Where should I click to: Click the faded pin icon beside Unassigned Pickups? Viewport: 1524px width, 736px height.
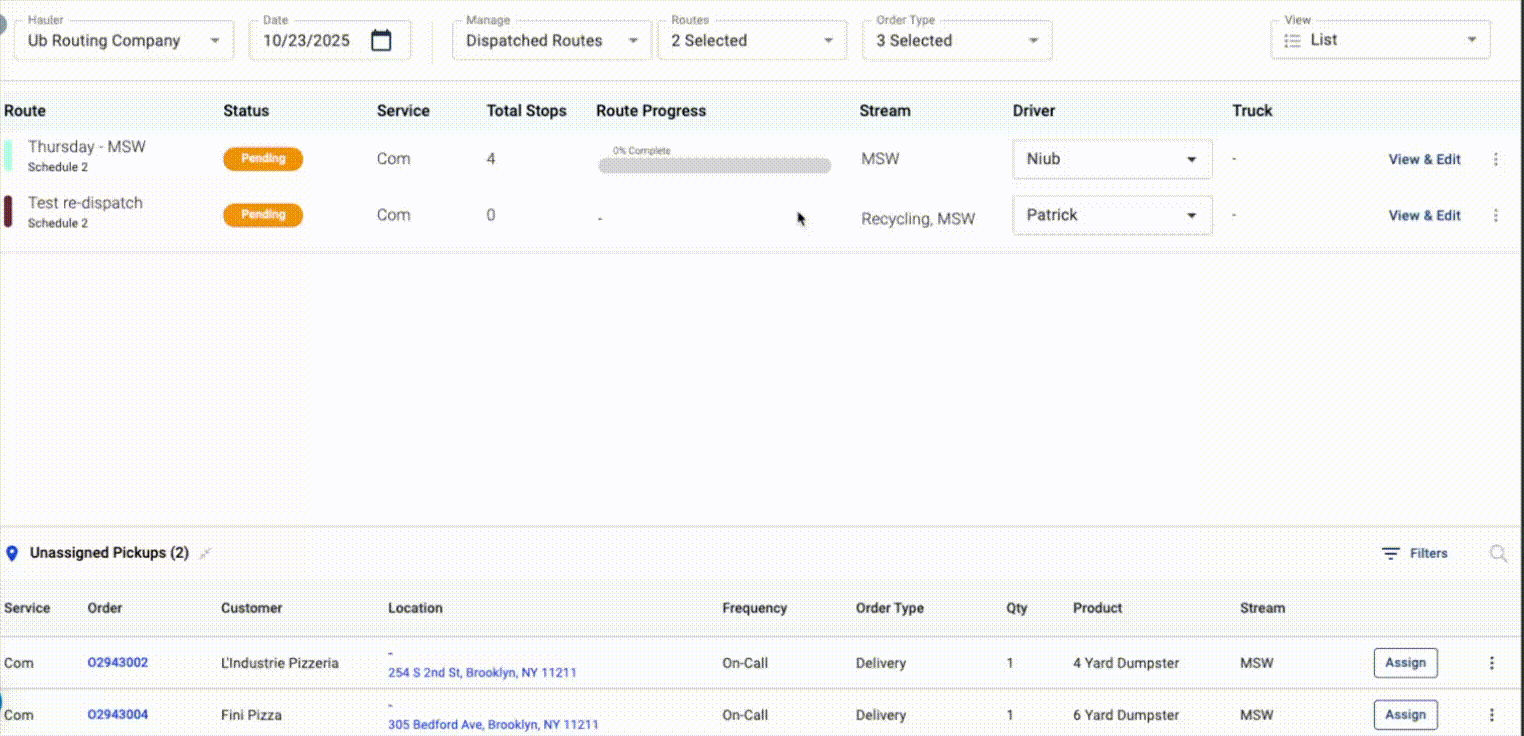pyautogui.click(x=205, y=554)
